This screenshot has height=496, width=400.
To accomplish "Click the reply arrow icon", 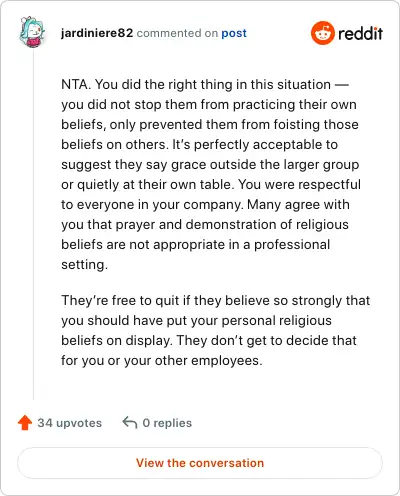I will click(x=130, y=423).
